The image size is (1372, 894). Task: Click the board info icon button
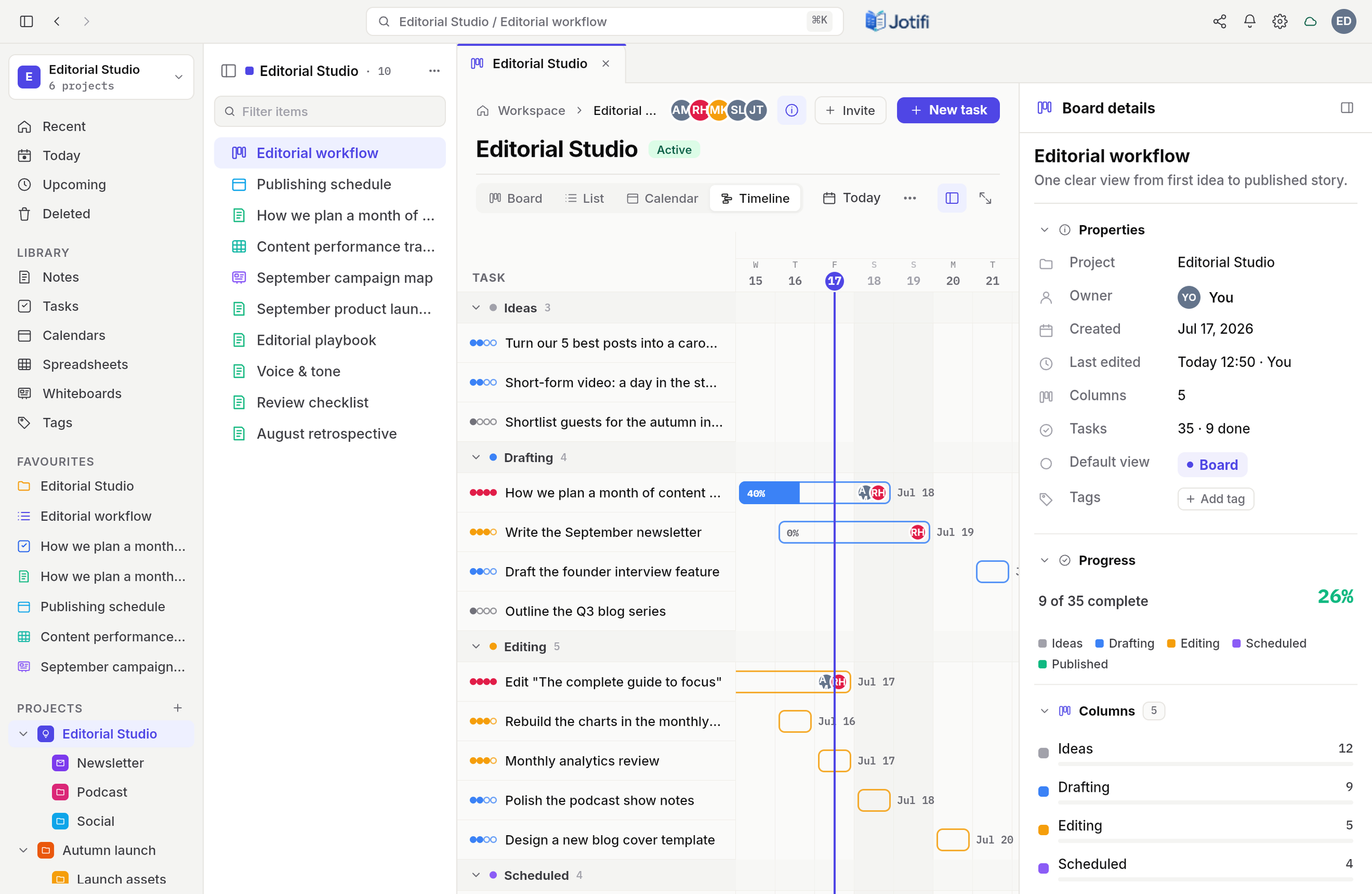[792, 110]
